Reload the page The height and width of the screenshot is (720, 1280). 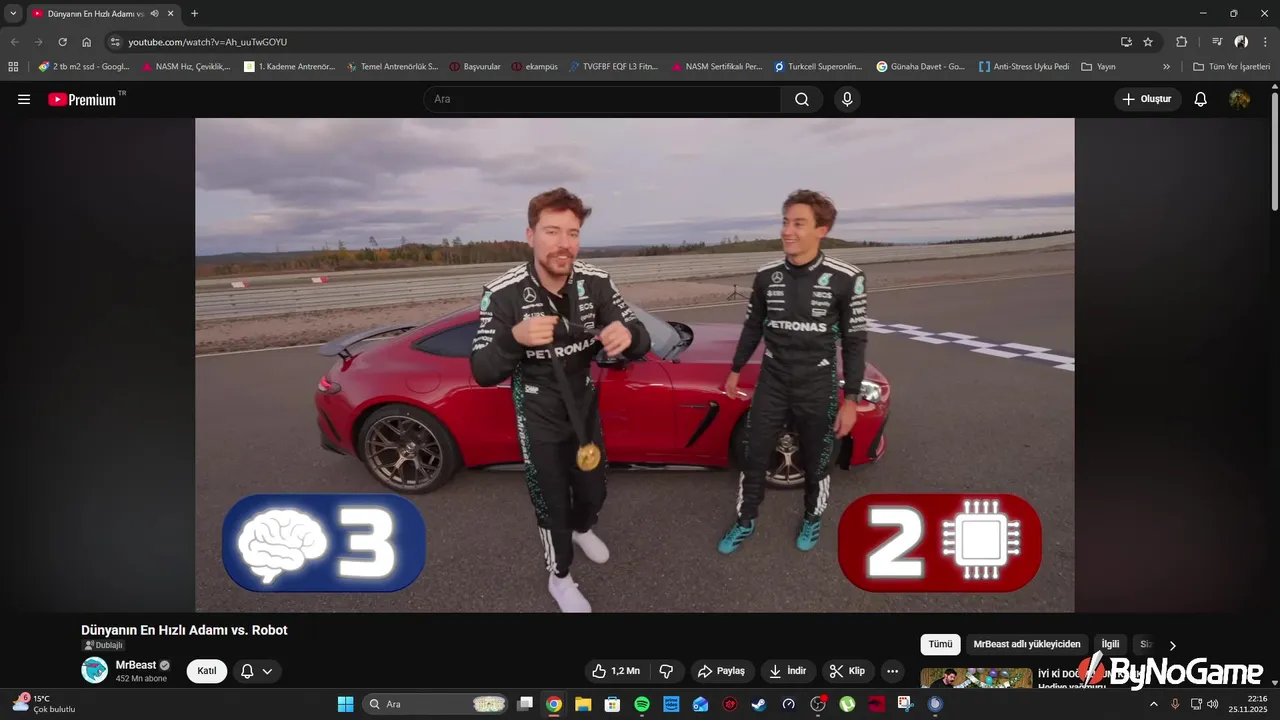tap(62, 42)
